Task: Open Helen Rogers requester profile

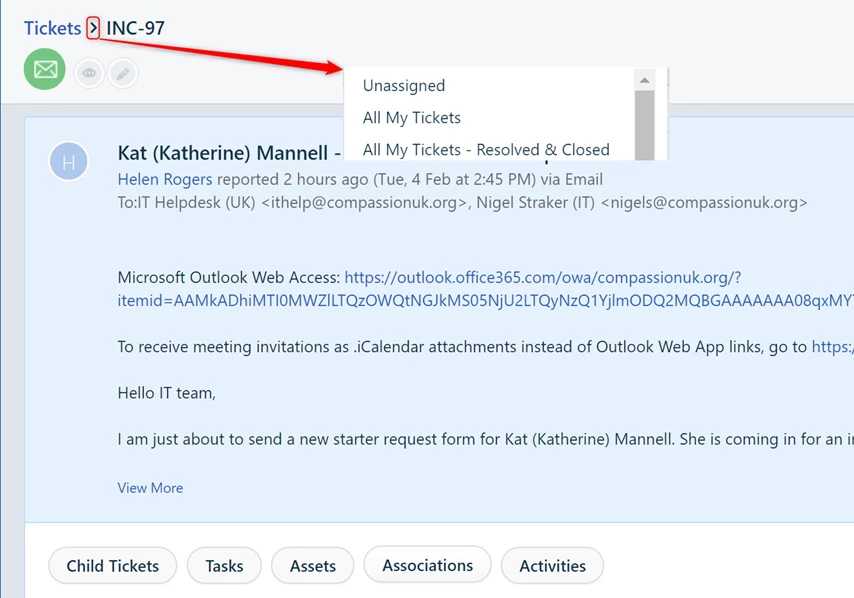Action: pos(165,179)
